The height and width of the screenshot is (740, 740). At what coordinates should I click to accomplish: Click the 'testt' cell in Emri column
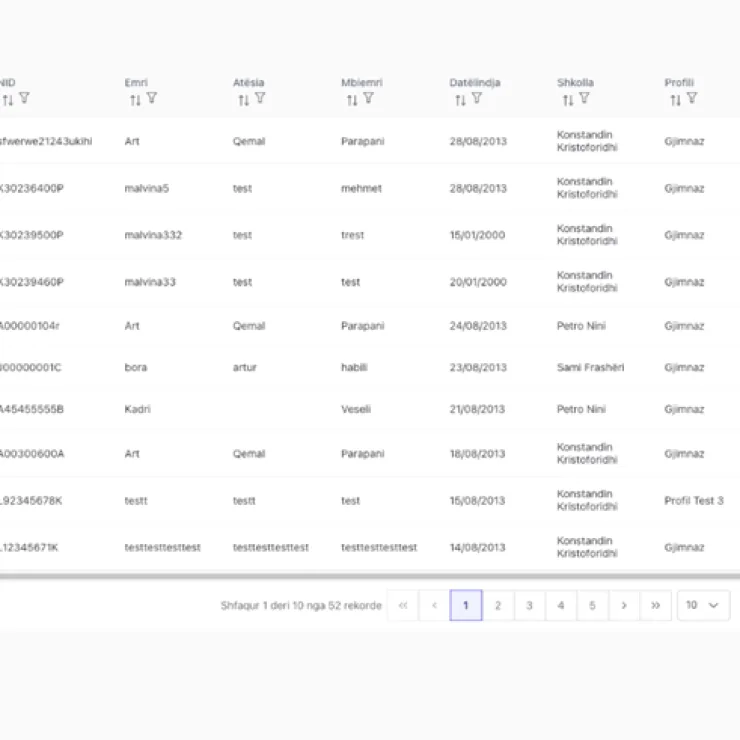coord(136,501)
